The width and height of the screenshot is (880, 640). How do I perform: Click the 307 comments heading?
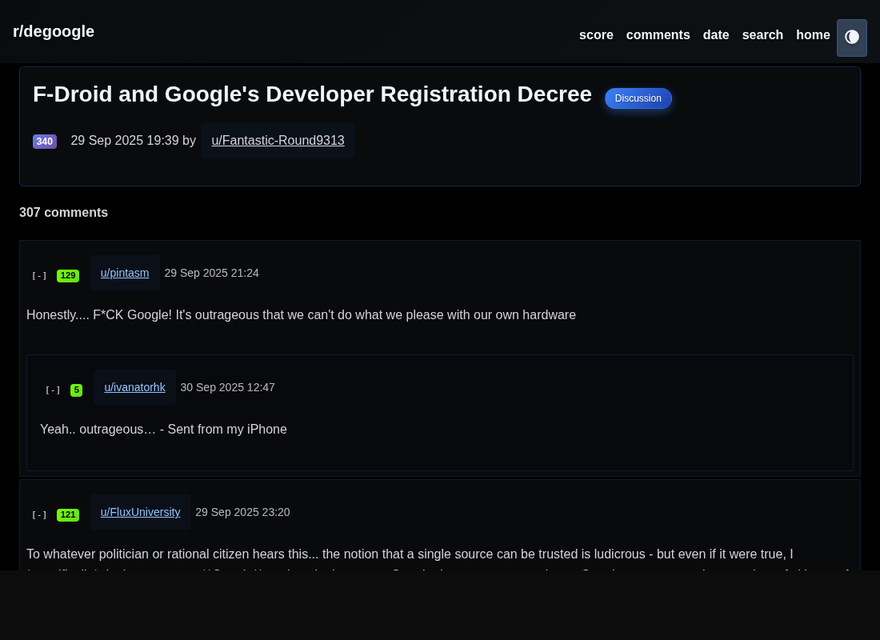click(63, 213)
